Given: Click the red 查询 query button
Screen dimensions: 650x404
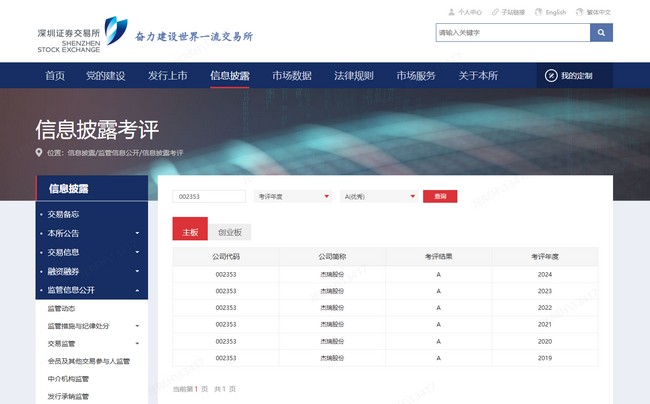Looking at the screenshot, I should [440, 197].
